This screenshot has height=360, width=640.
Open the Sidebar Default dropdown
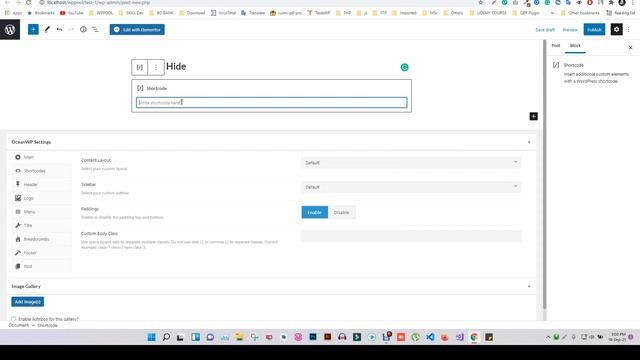(411, 187)
